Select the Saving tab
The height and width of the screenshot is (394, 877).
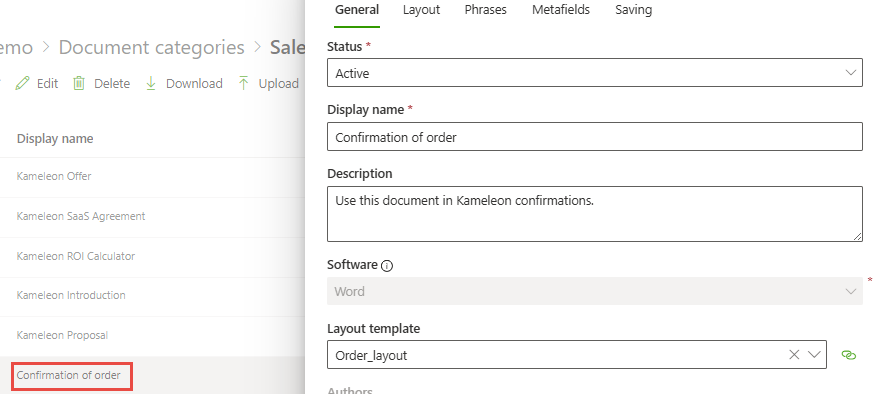click(633, 10)
